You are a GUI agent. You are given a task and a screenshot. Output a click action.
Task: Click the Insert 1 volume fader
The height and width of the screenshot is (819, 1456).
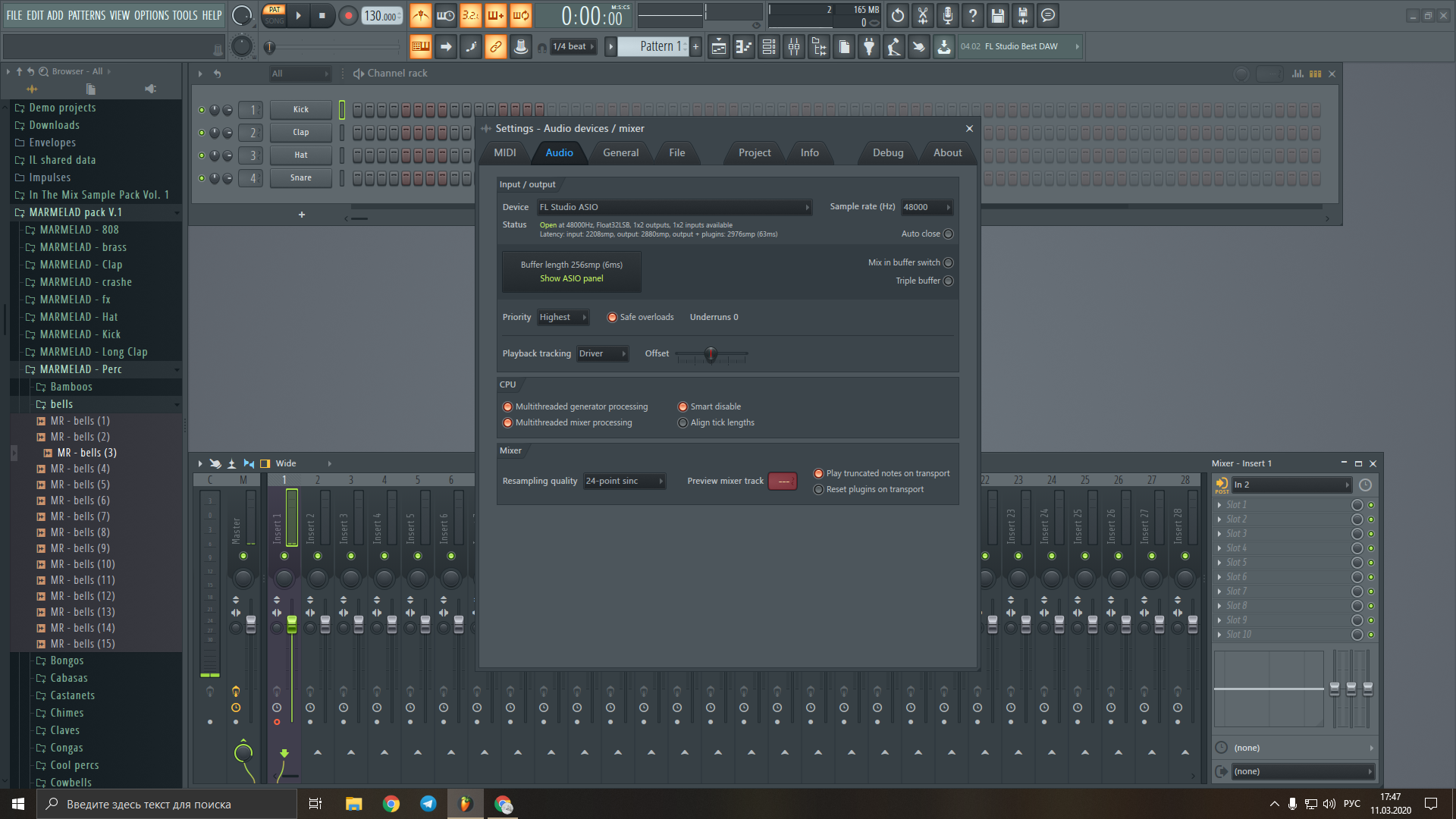click(x=292, y=624)
